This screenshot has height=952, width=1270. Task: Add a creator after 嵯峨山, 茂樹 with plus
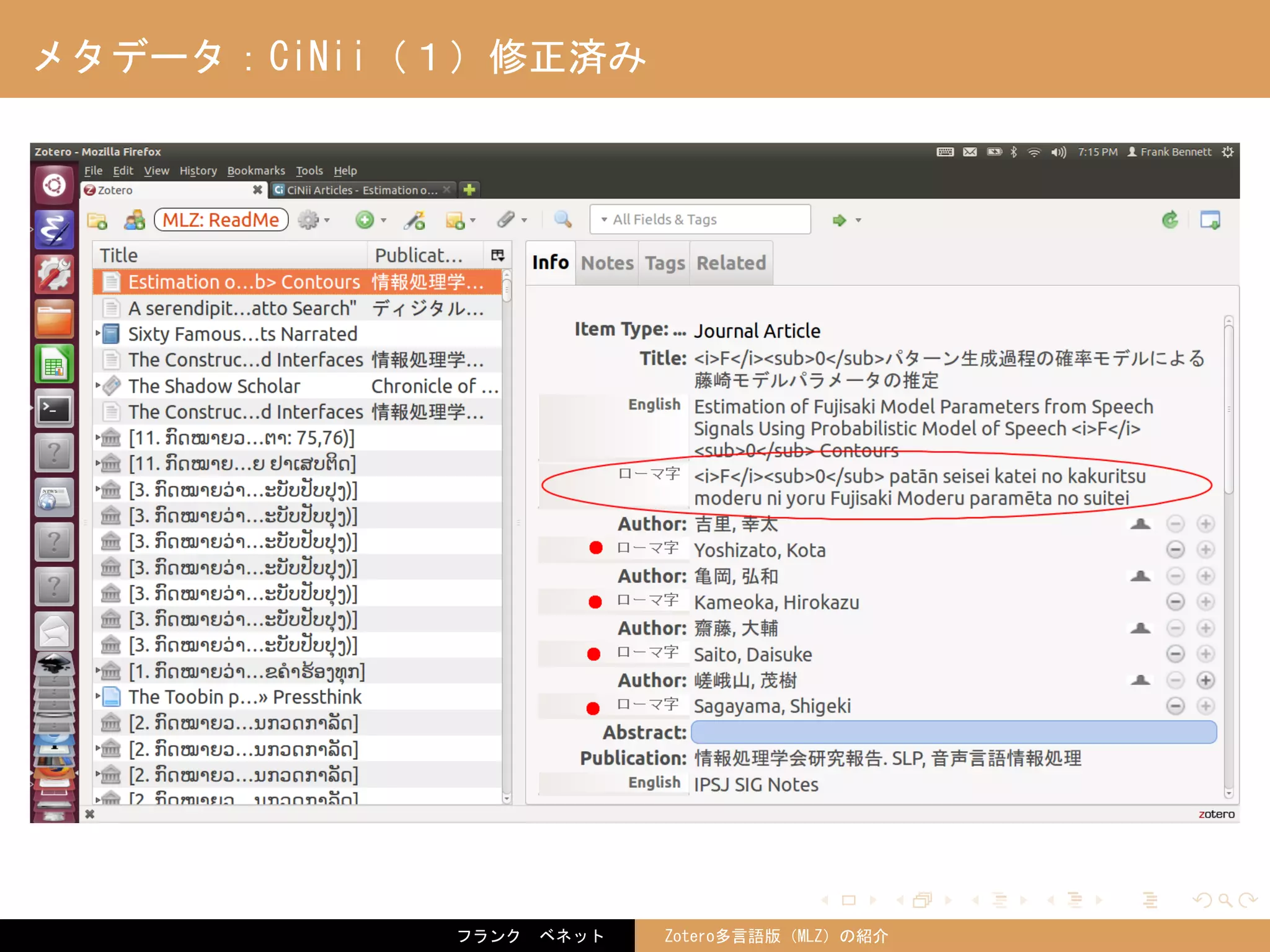click(x=1206, y=681)
